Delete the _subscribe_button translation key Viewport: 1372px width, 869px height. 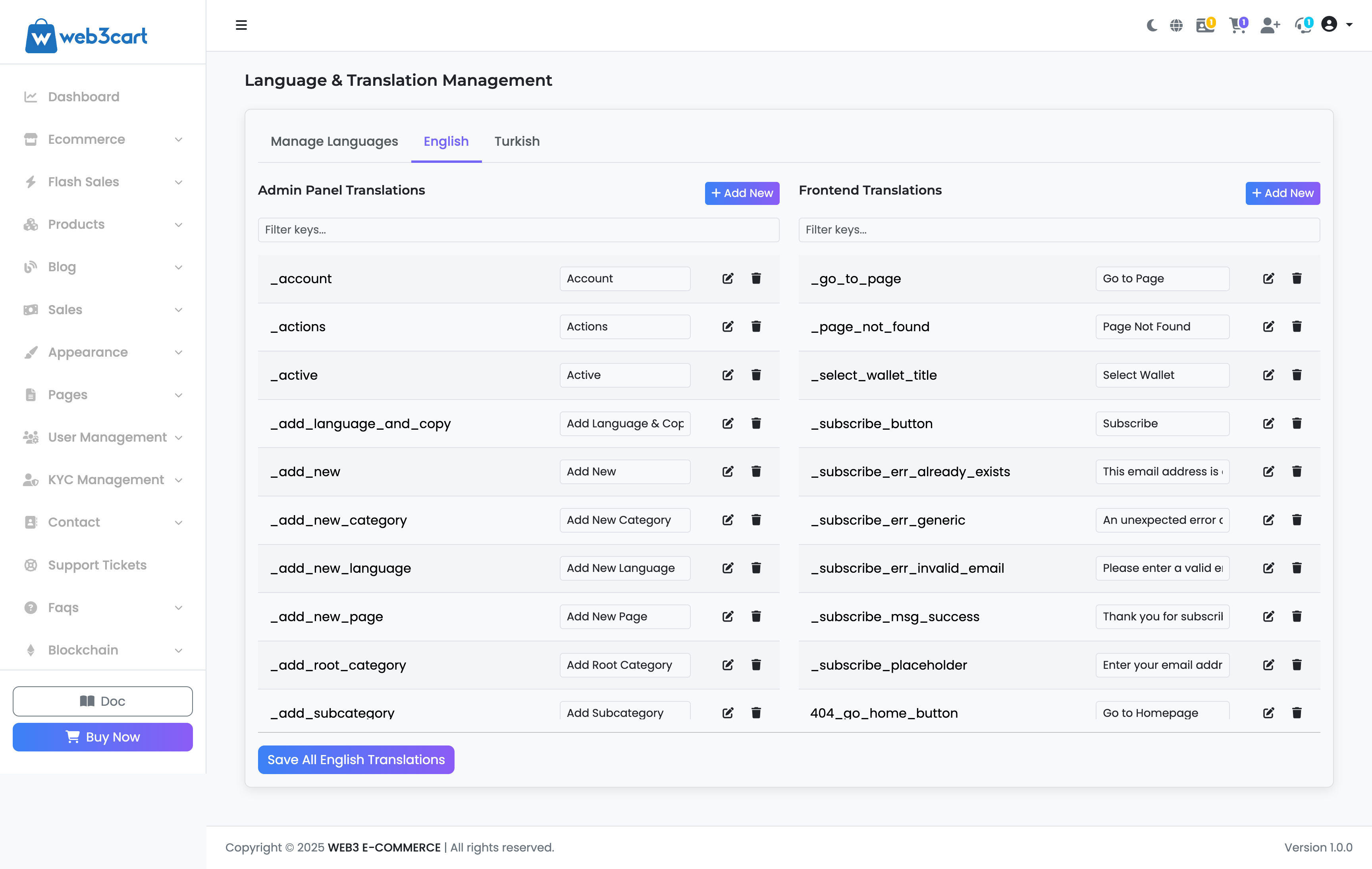tap(1297, 423)
